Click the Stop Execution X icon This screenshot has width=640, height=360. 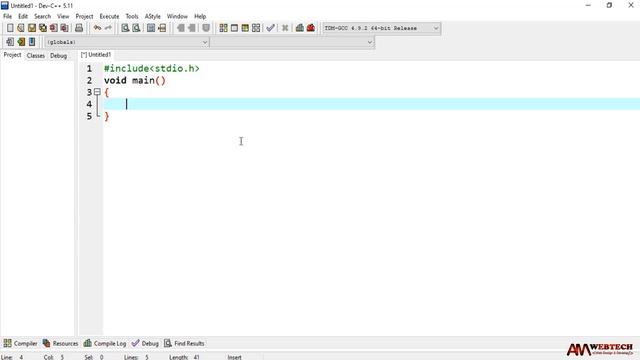tap(285, 28)
